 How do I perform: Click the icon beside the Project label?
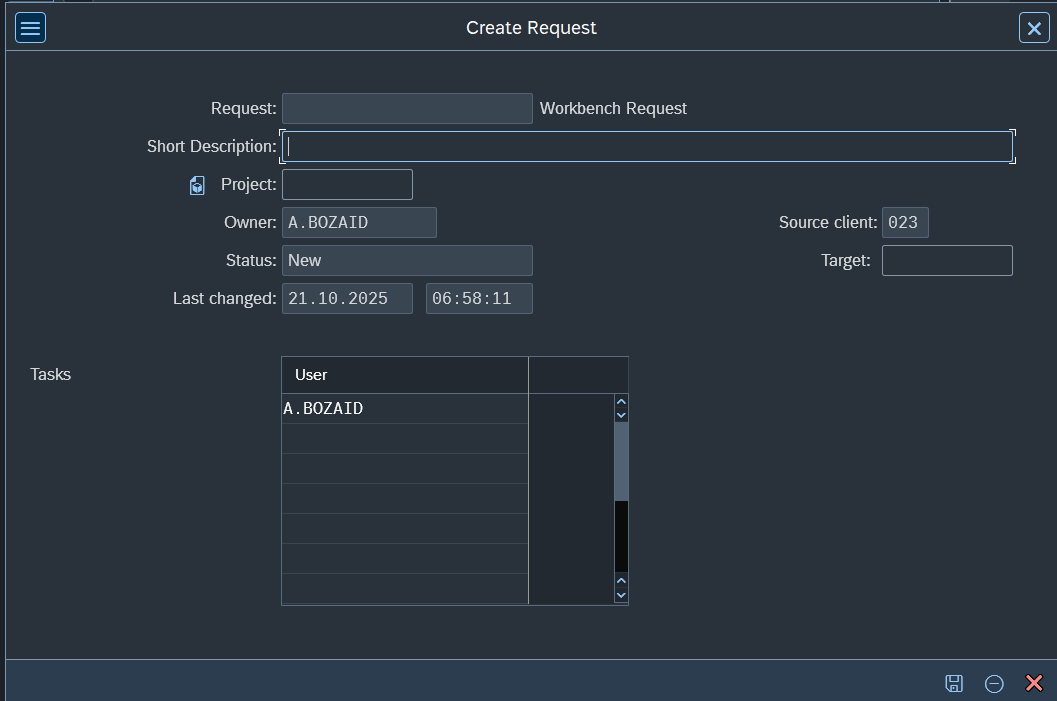(x=197, y=185)
